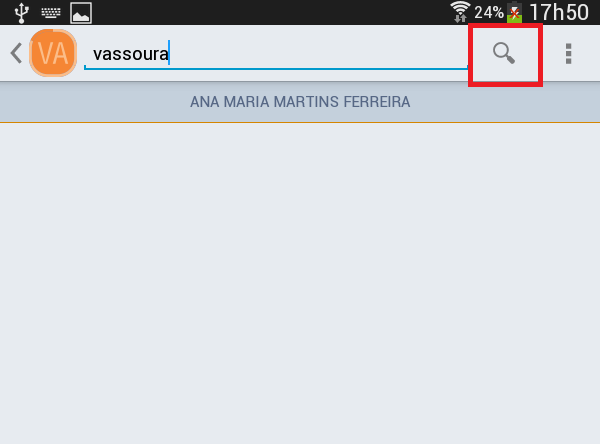
Task: Open the picture notification icon
Action: coord(81,13)
